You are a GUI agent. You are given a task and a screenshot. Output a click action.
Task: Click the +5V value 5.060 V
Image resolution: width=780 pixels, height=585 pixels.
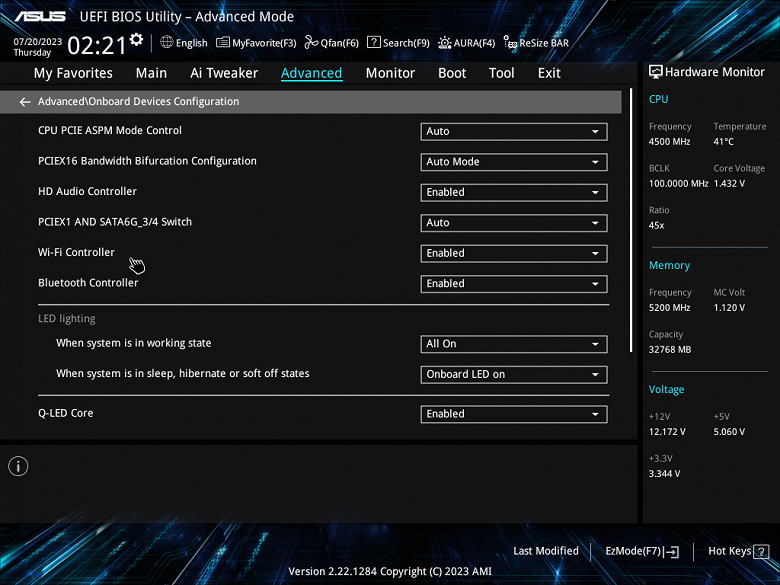pyautogui.click(x=729, y=432)
